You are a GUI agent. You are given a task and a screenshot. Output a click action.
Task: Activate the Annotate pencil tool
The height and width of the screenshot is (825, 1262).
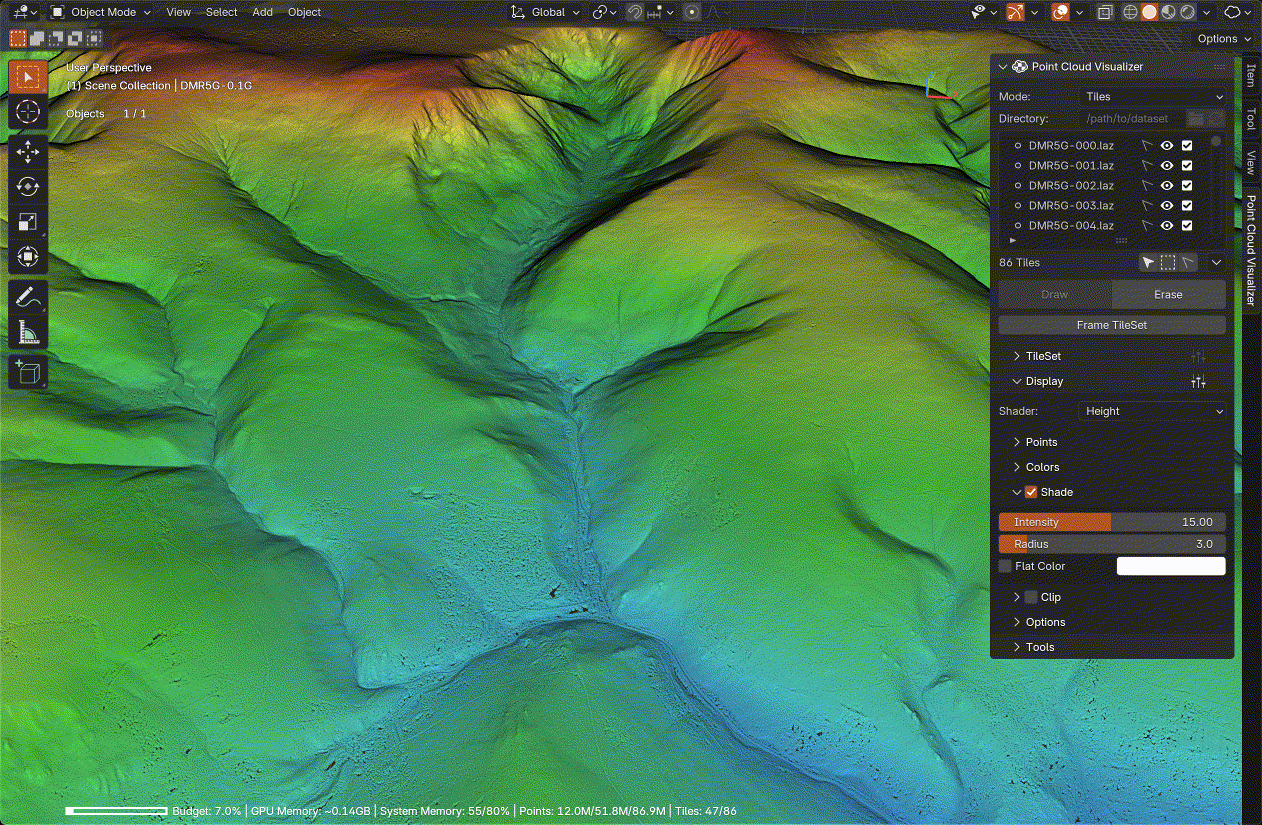[x=28, y=297]
